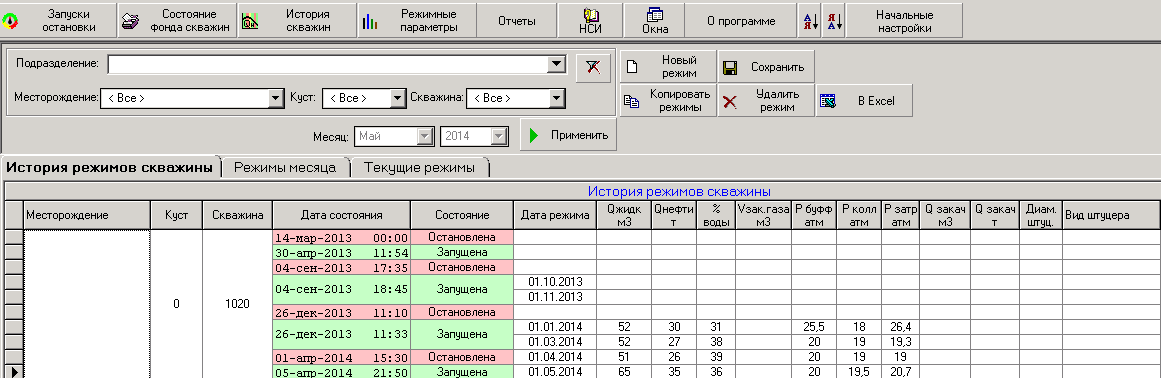Open the НСИ reference data
Viewport: 1164px width, 383px height.
point(591,21)
